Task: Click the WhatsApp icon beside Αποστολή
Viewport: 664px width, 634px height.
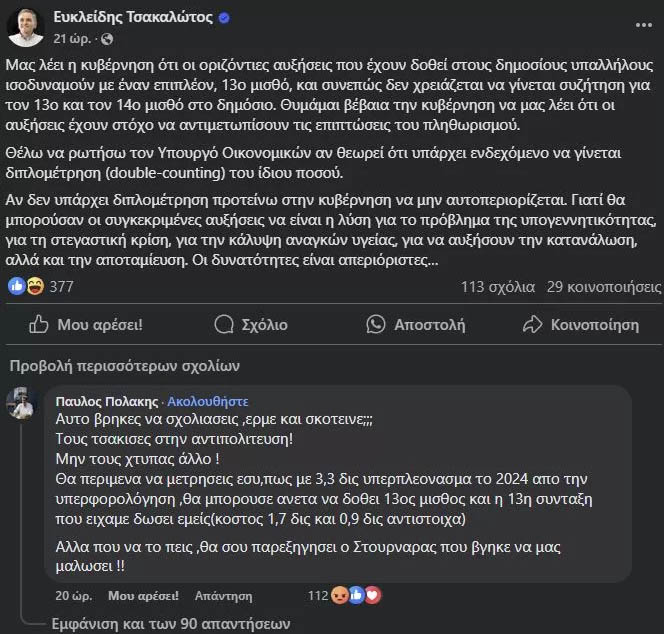Action: click(376, 325)
